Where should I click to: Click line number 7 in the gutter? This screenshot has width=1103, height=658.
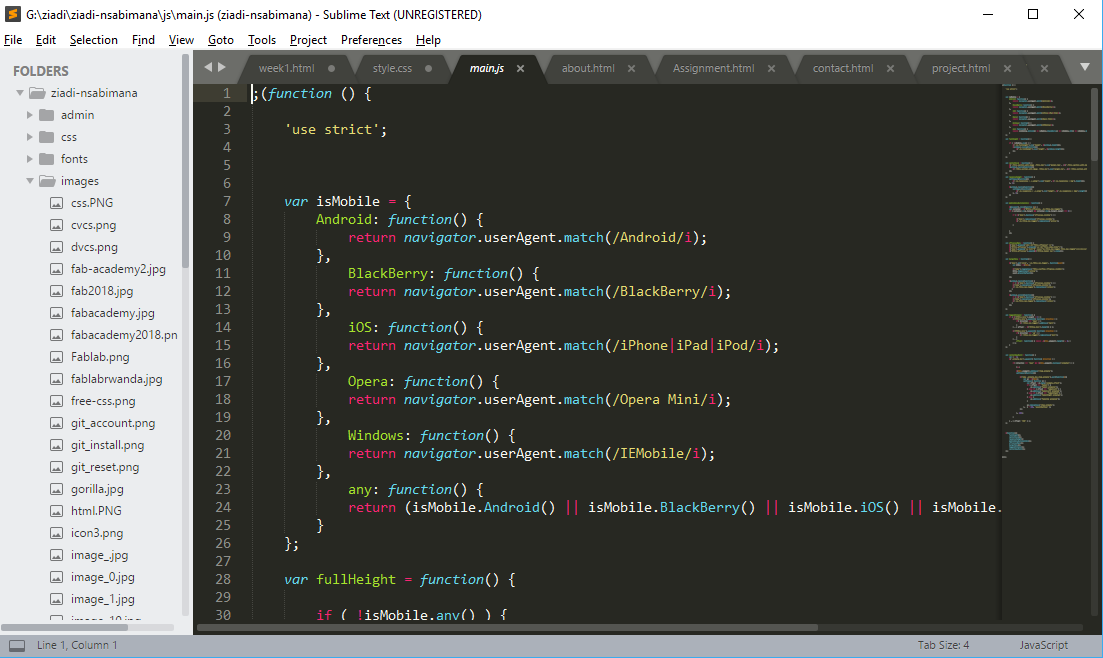227,201
